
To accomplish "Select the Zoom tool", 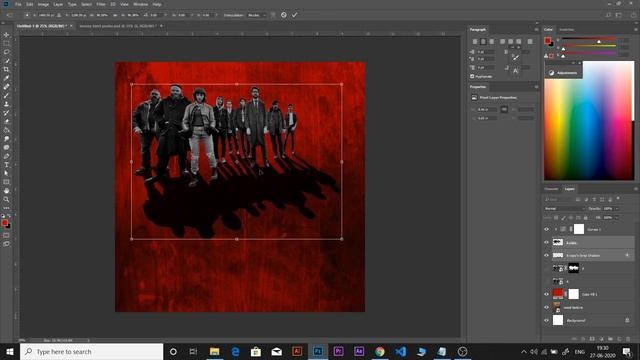I will coord(6,200).
